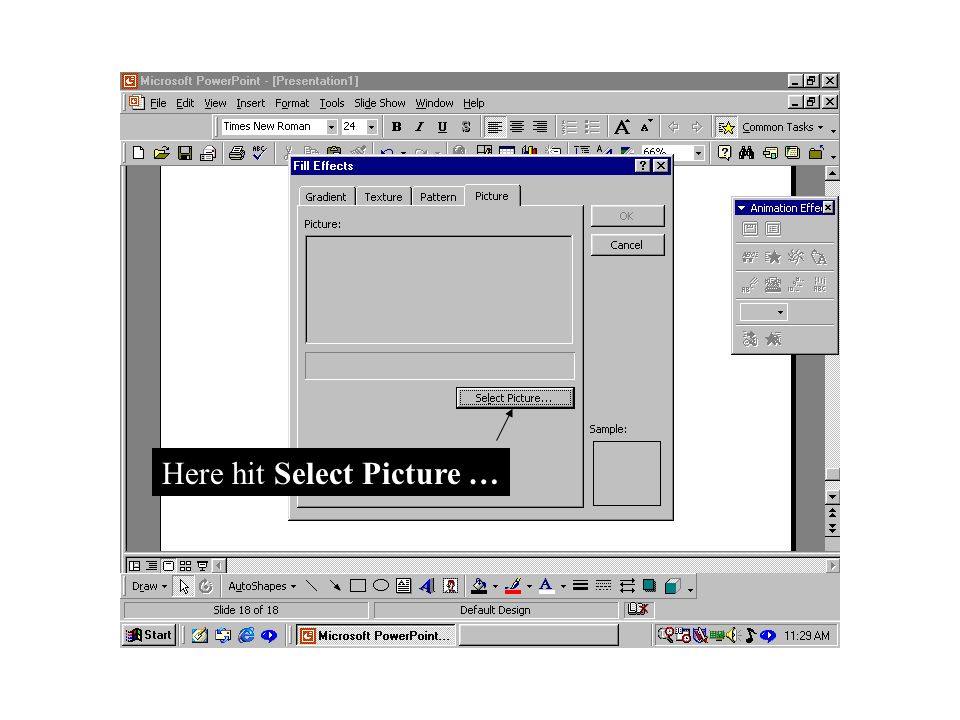Open the Arrow Style icon
This screenshot has width=960, height=720.
point(626,586)
